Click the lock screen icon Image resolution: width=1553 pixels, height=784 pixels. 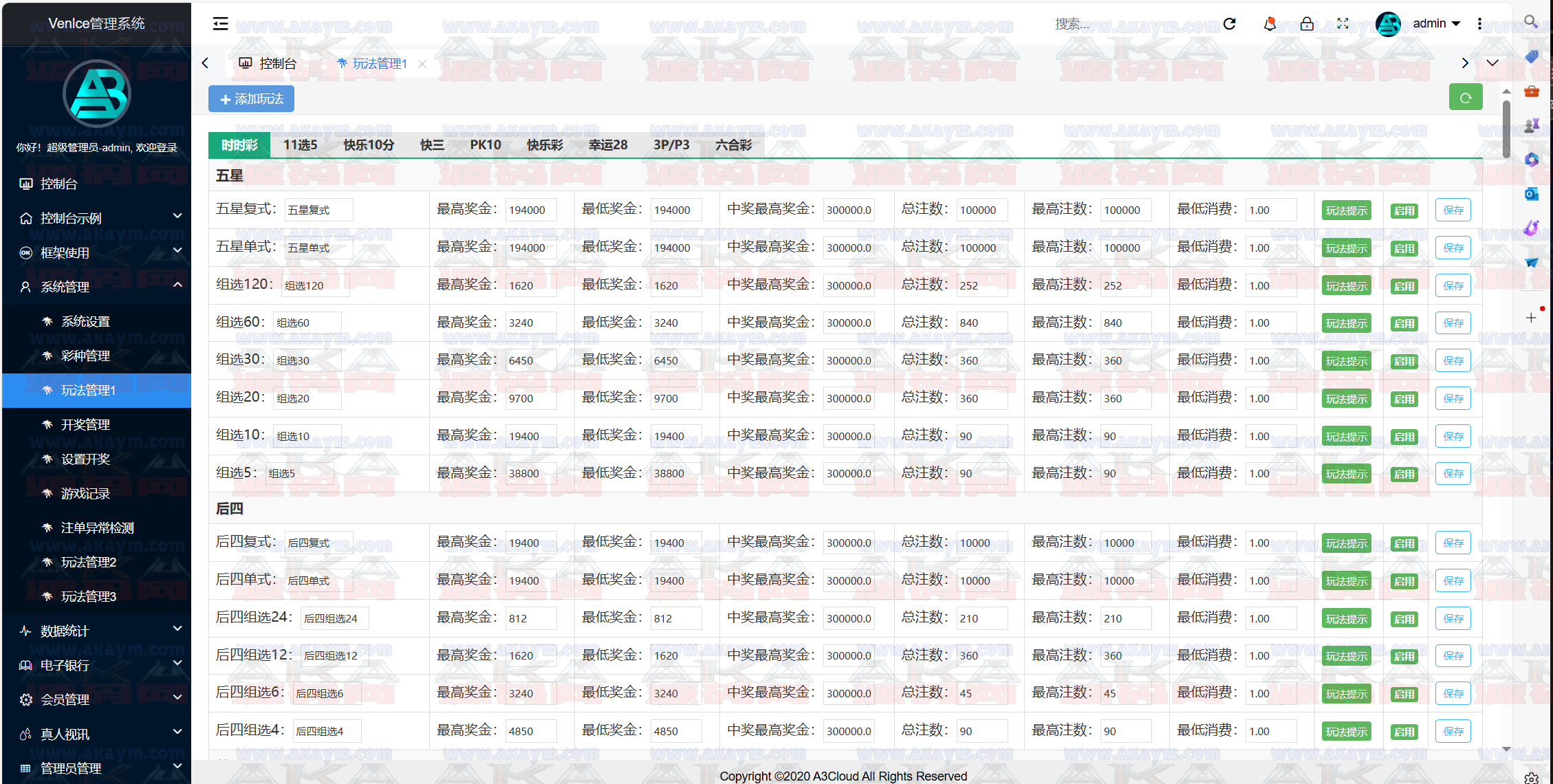[x=1307, y=24]
